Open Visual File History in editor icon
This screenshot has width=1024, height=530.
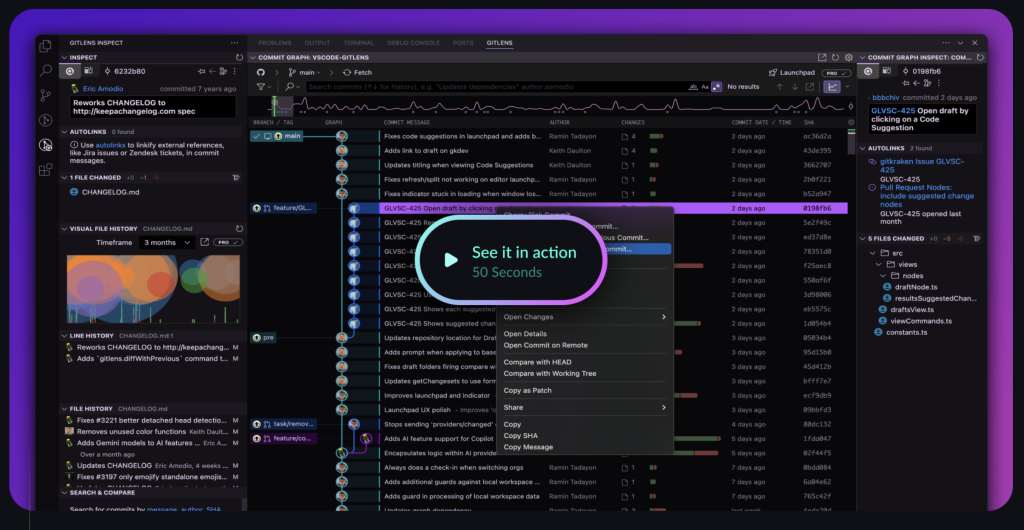click(204, 242)
